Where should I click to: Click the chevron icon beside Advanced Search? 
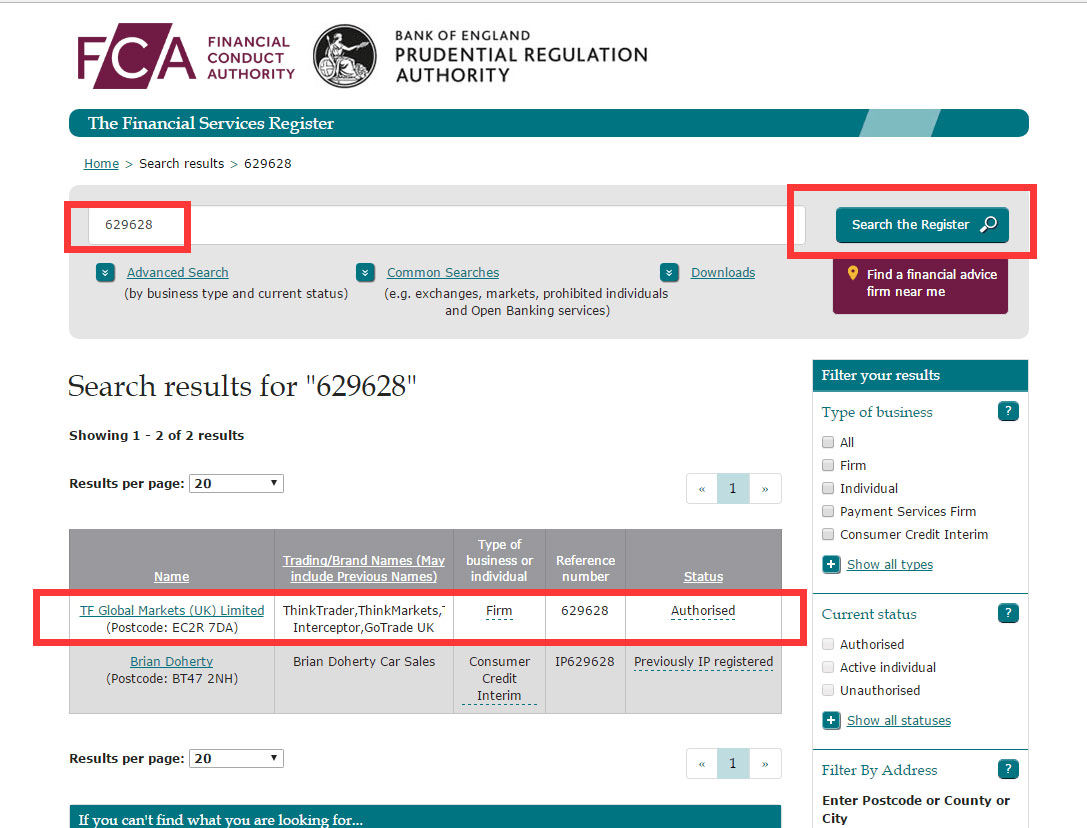pyautogui.click(x=105, y=273)
